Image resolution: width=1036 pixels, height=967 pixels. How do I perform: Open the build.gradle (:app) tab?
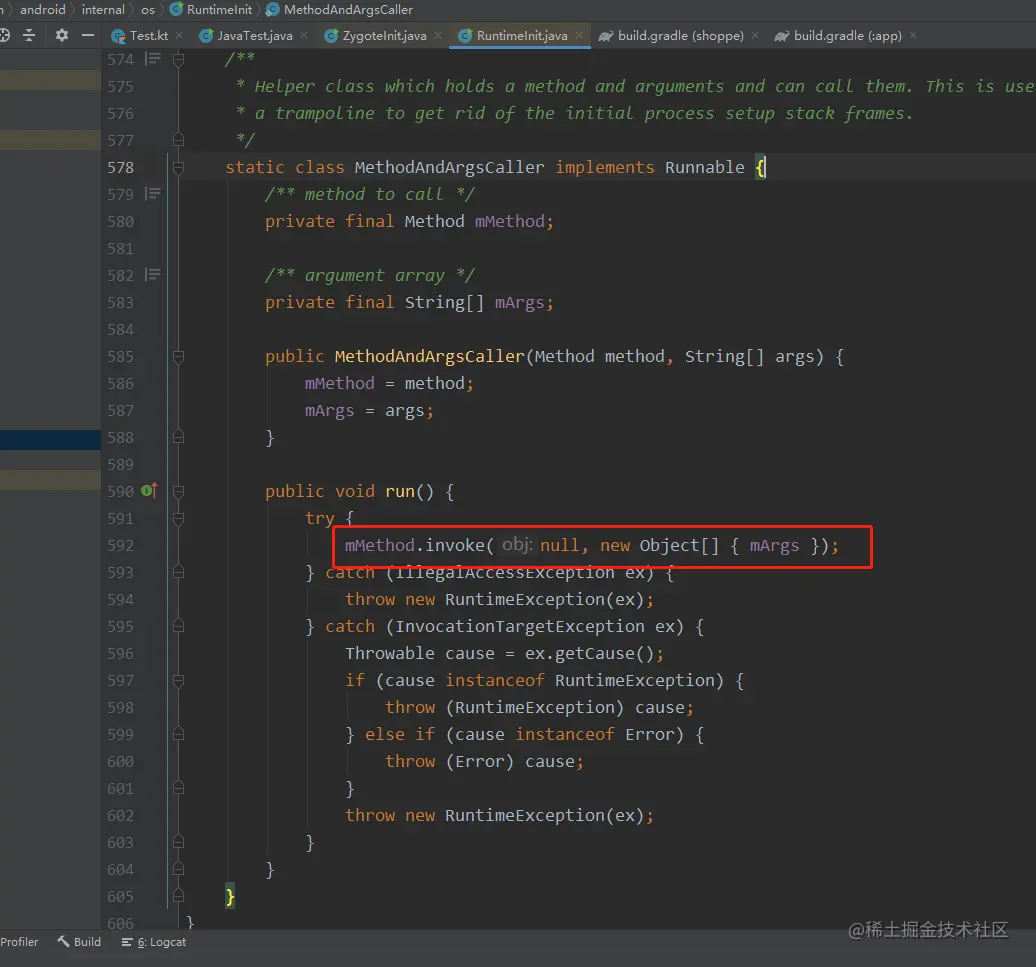(838, 36)
